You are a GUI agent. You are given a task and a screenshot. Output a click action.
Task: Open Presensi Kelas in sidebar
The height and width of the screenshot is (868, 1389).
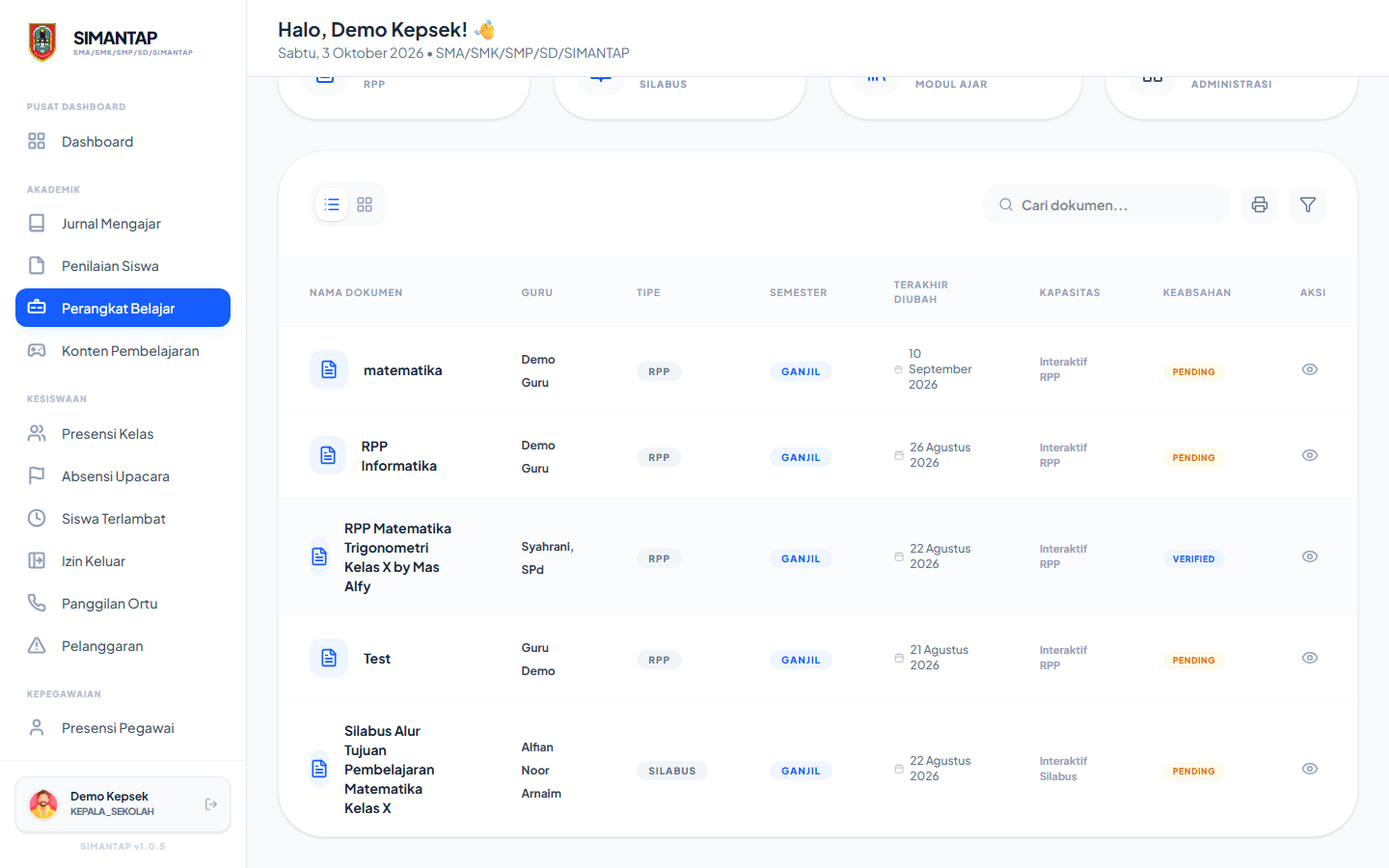pos(123,434)
